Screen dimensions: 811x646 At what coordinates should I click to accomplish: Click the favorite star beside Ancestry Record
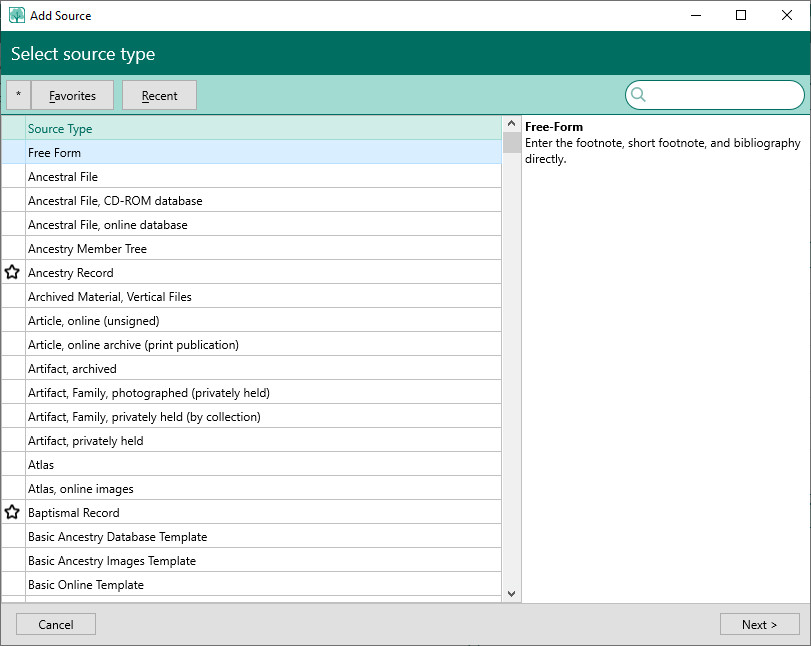click(12, 272)
